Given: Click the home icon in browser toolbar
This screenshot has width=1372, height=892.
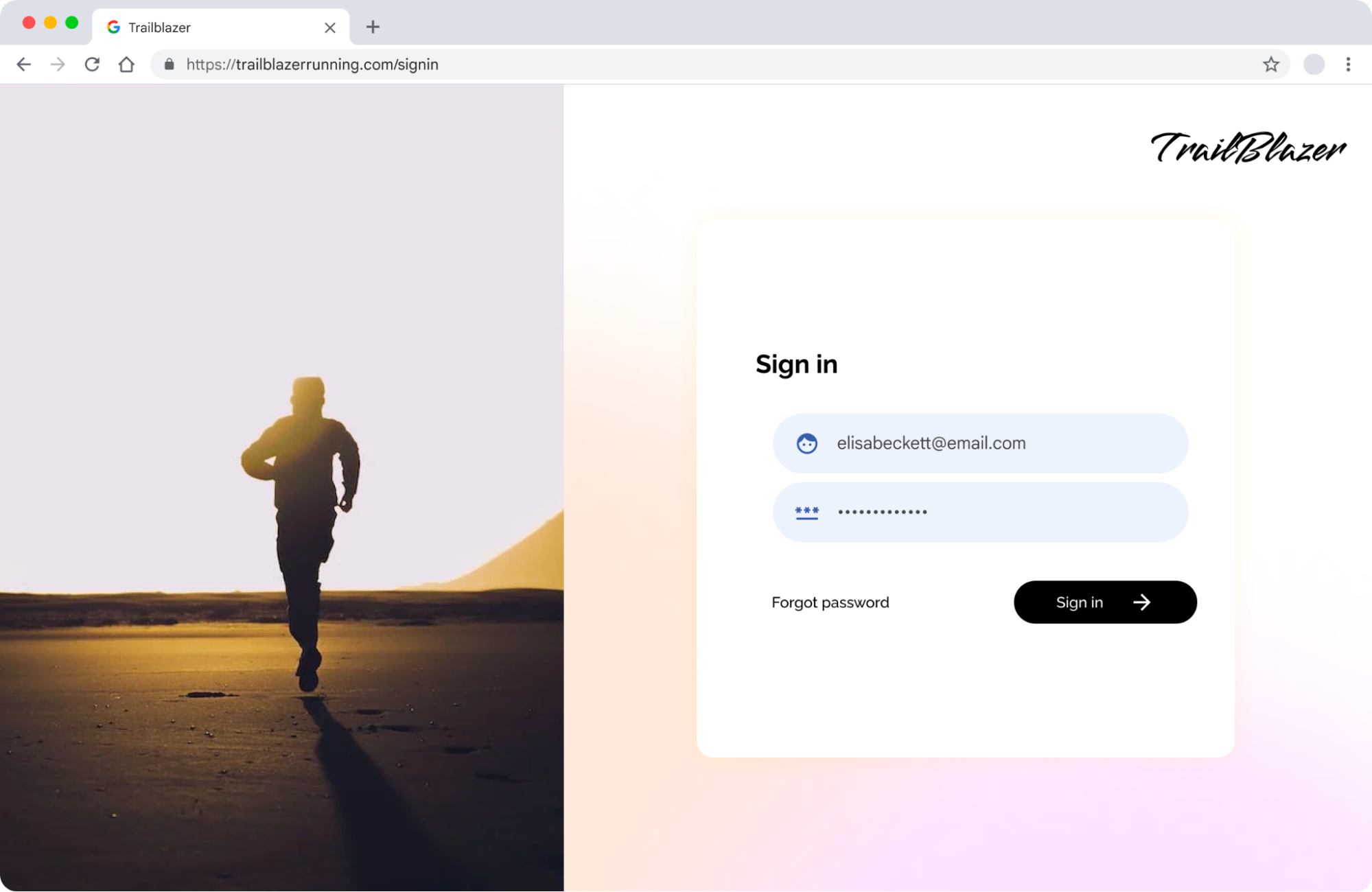Looking at the screenshot, I should (126, 64).
